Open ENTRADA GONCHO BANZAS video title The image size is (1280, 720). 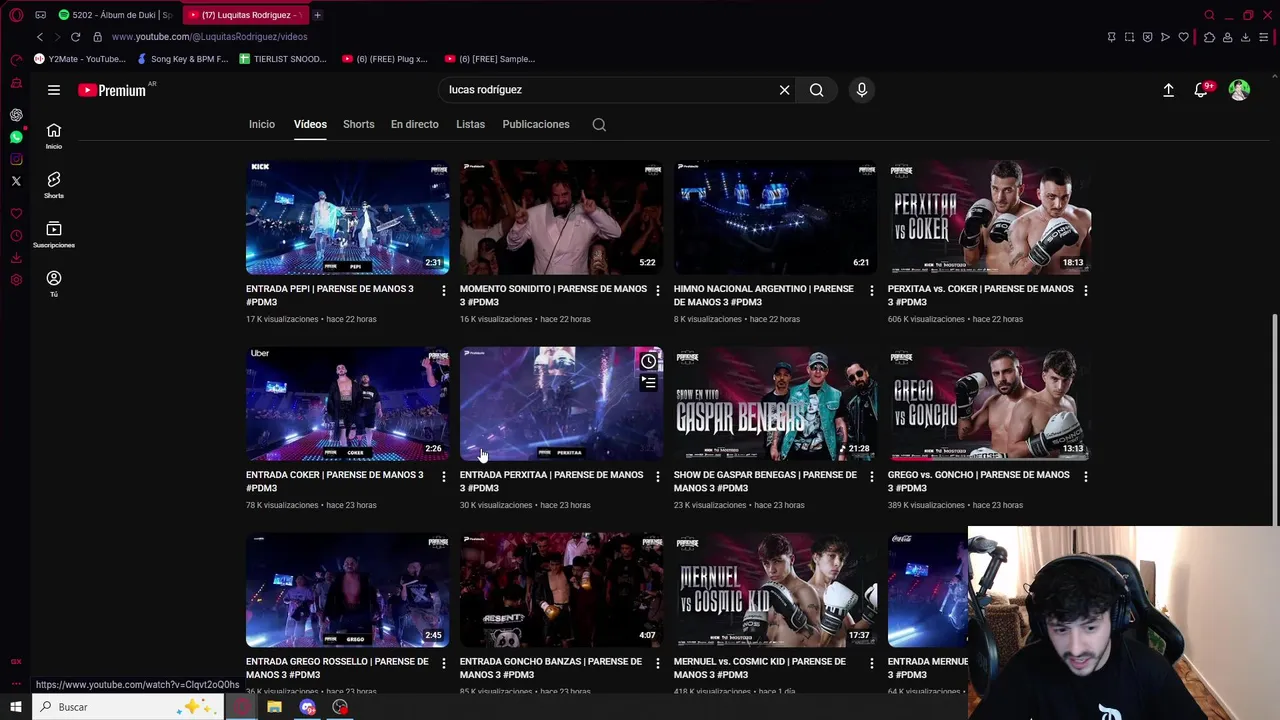click(551, 668)
